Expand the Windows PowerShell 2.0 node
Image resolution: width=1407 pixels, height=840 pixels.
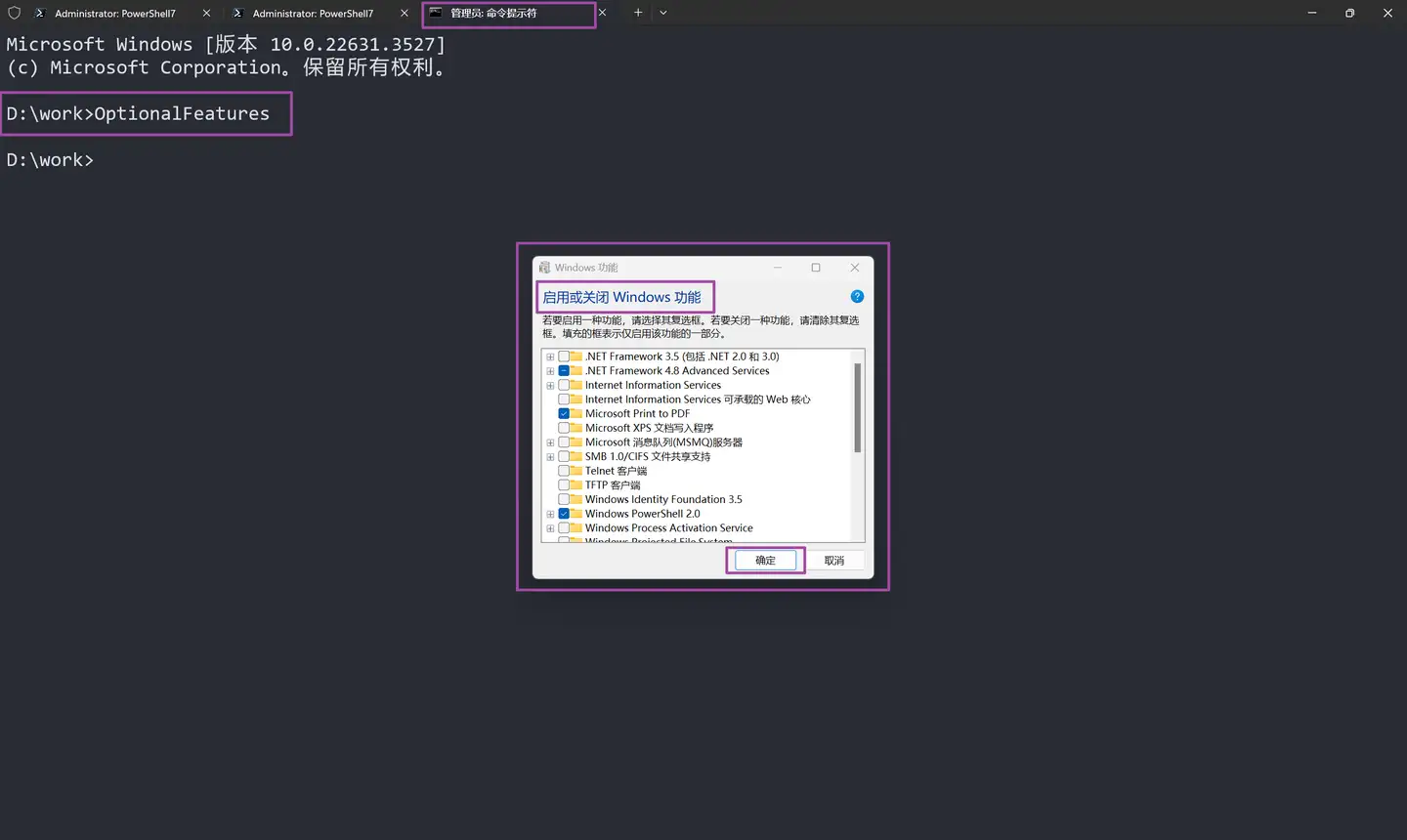550,514
